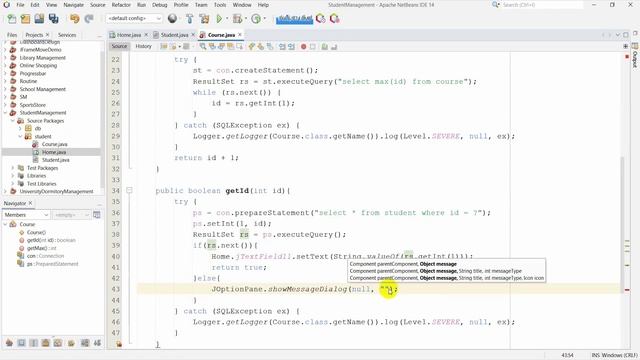The height and width of the screenshot is (360, 640).
Task: Expand the db package node
Action: point(20,129)
